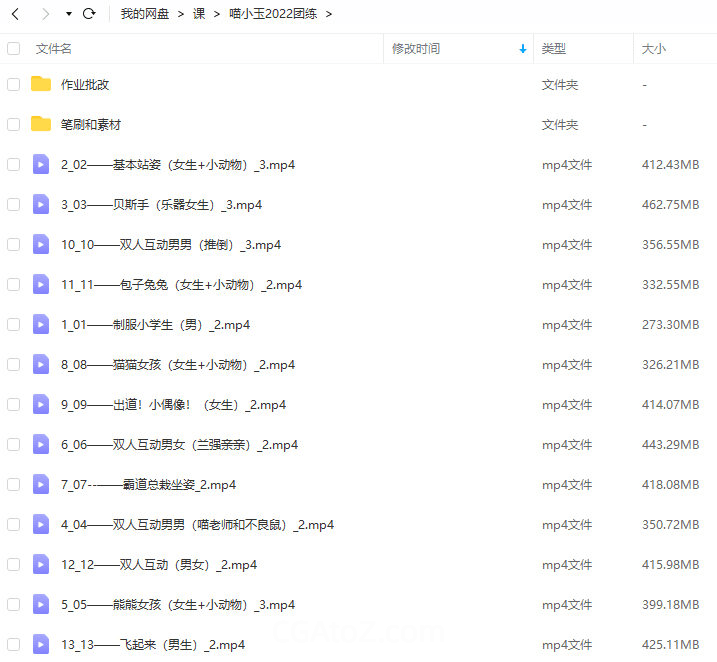Sort files by 类型 column
717x662 pixels.
[554, 48]
